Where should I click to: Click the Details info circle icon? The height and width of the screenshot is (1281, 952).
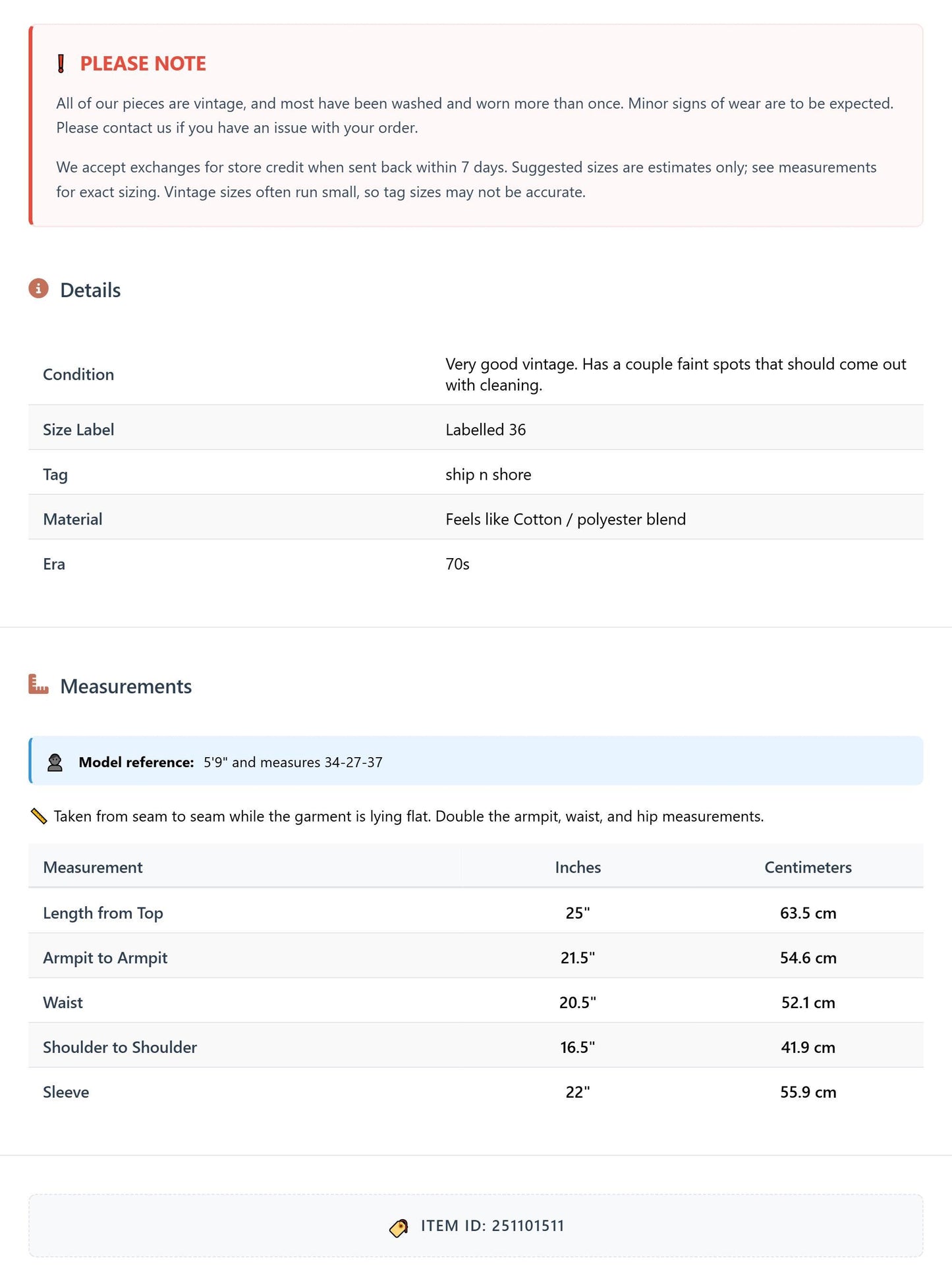tap(38, 289)
